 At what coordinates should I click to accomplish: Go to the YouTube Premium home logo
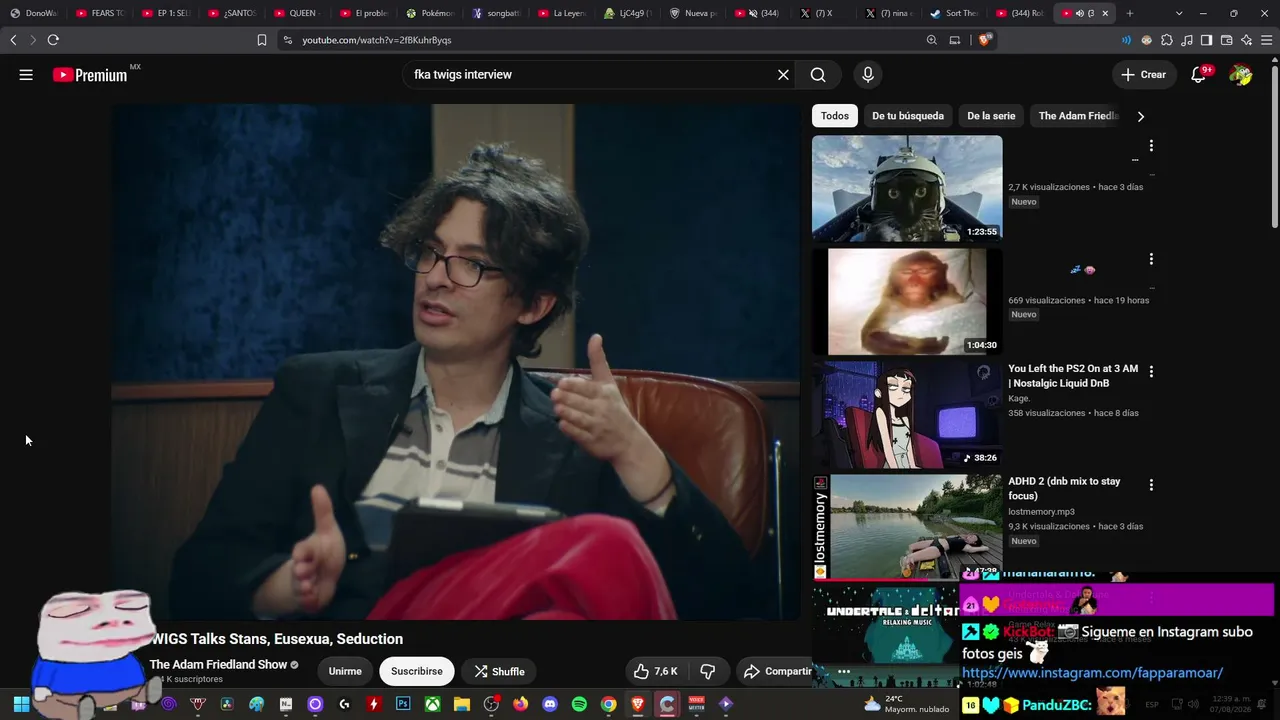click(90, 75)
